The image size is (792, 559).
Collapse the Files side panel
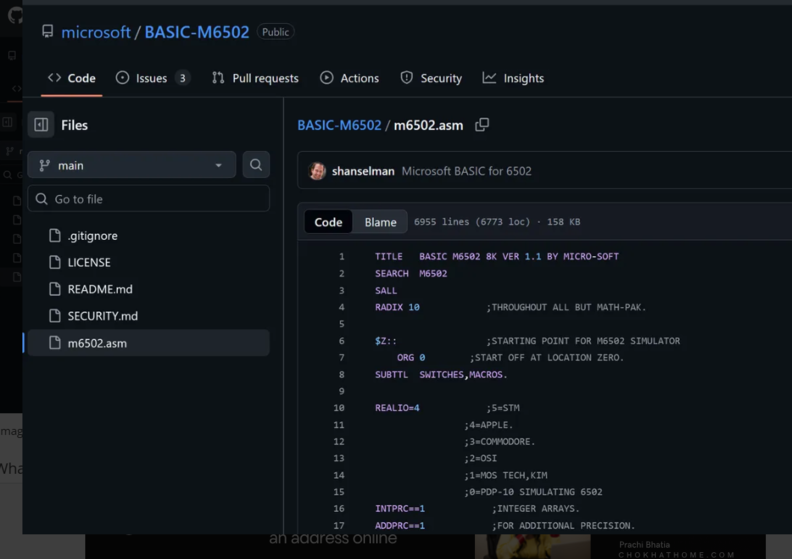(x=41, y=125)
